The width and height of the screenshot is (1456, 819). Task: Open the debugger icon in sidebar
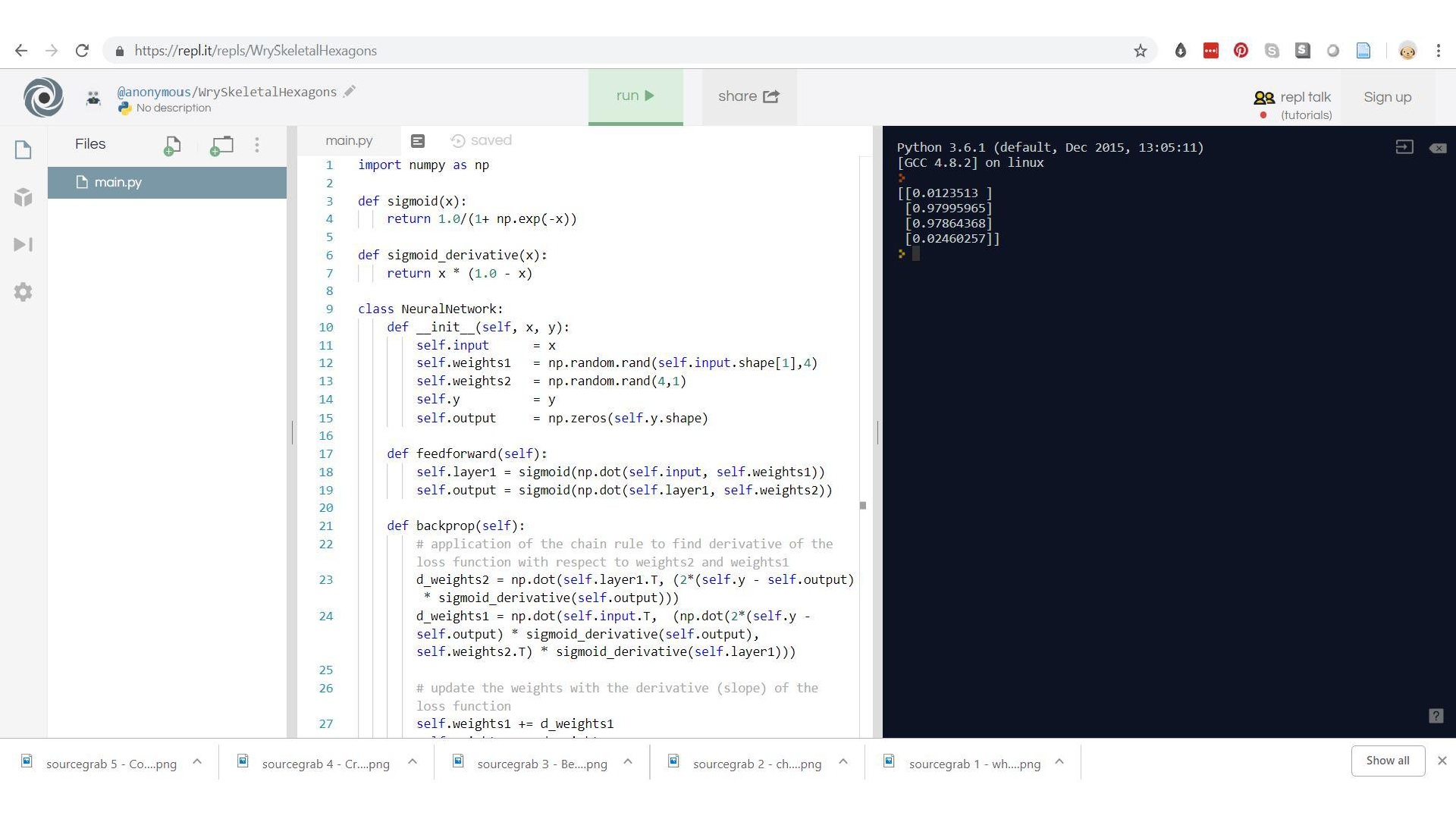click(x=23, y=244)
